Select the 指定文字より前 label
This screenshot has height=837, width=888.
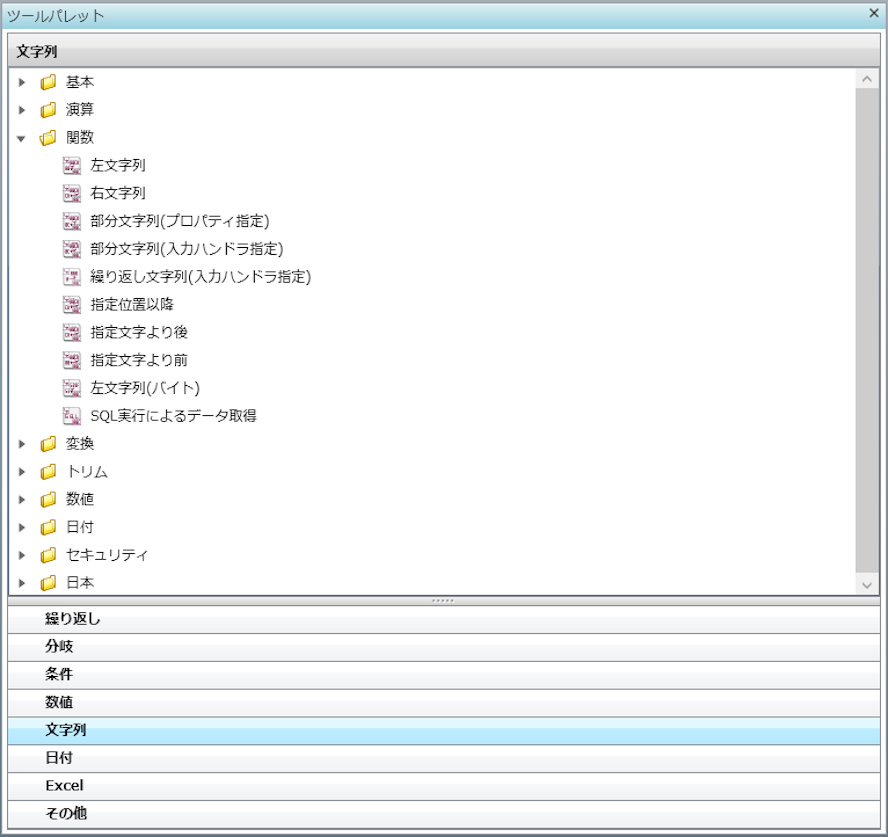pyautogui.click(x=139, y=360)
